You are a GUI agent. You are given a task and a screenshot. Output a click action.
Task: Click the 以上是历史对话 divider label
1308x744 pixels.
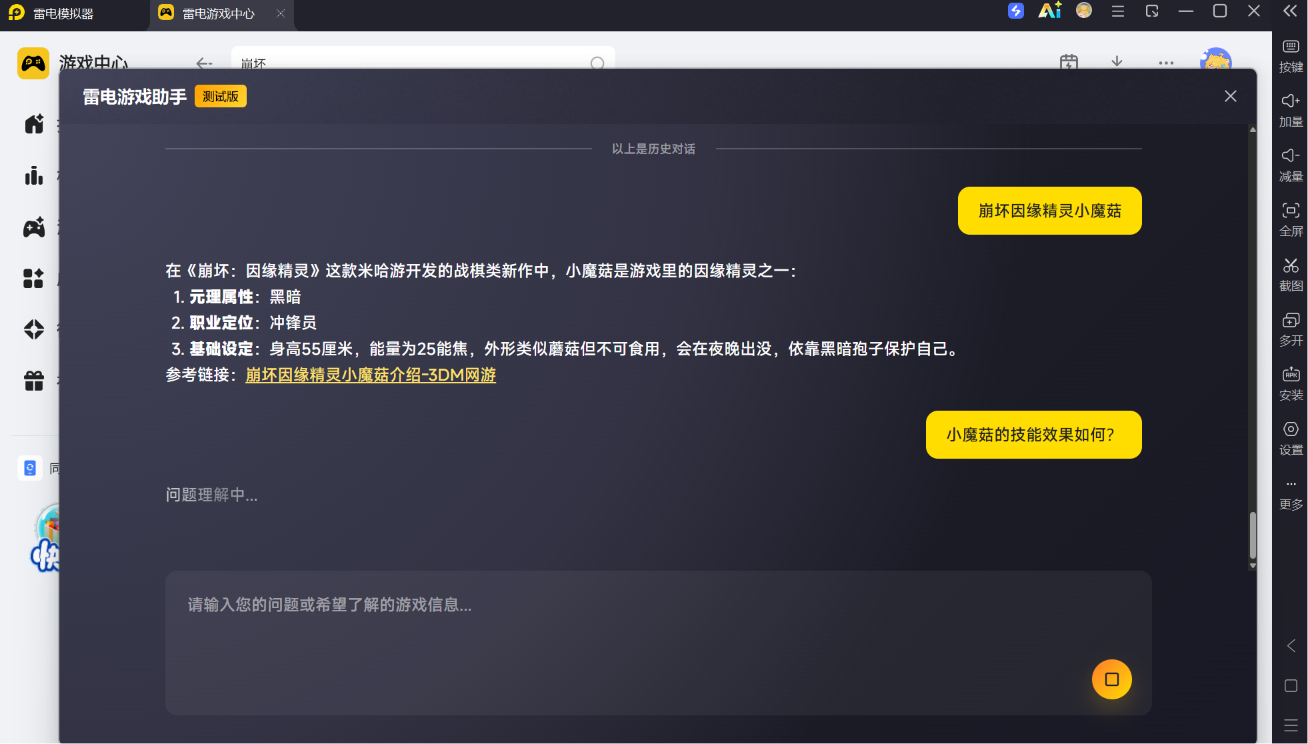[x=653, y=149]
